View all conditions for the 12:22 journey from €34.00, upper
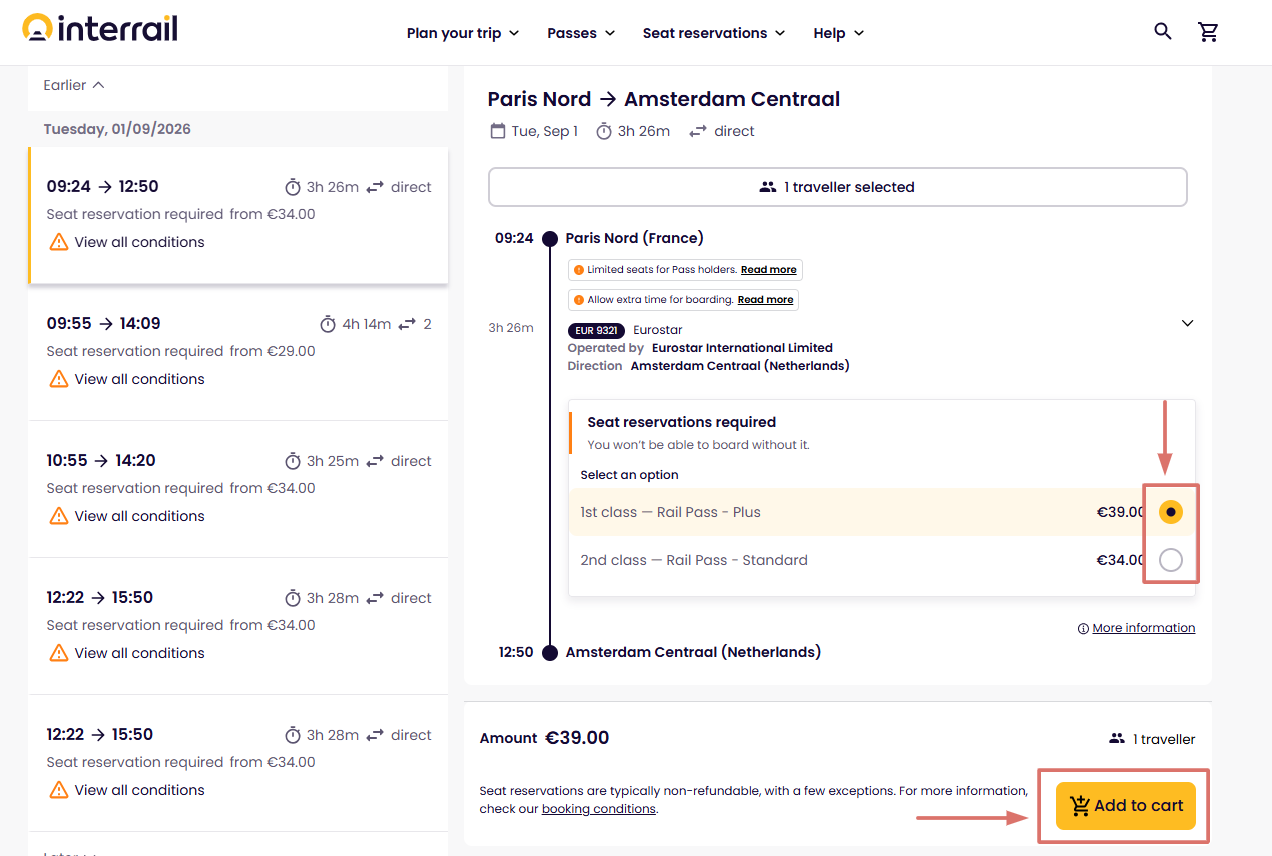Image resolution: width=1272 pixels, height=856 pixels. coord(139,653)
